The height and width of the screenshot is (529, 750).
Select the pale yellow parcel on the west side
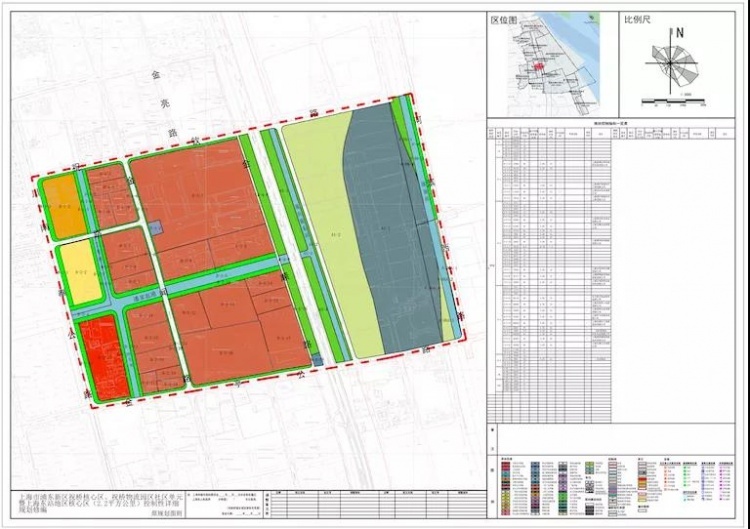coord(80,272)
